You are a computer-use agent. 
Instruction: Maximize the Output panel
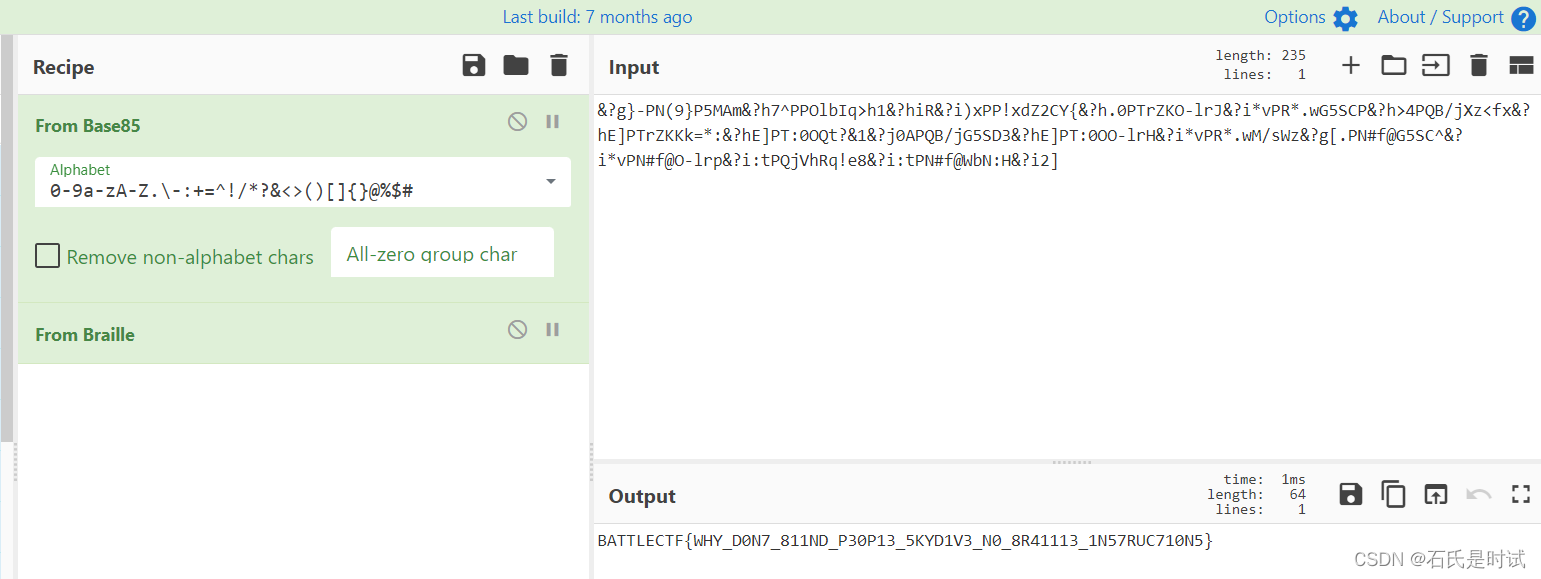click(1520, 493)
